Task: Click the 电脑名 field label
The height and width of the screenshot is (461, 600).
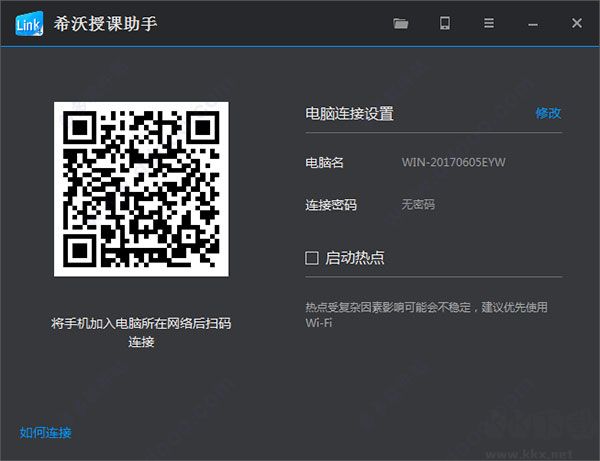Action: click(324, 163)
